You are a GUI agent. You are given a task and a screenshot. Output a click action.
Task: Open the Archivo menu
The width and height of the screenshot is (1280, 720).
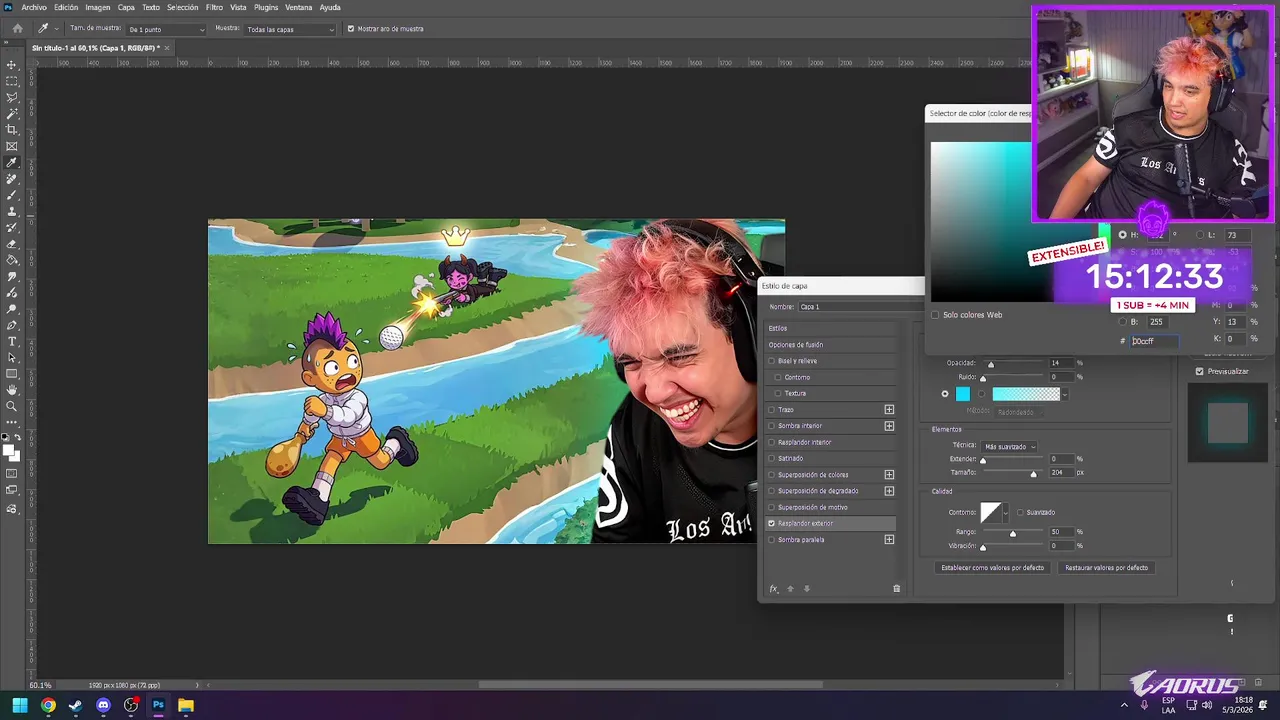point(34,7)
